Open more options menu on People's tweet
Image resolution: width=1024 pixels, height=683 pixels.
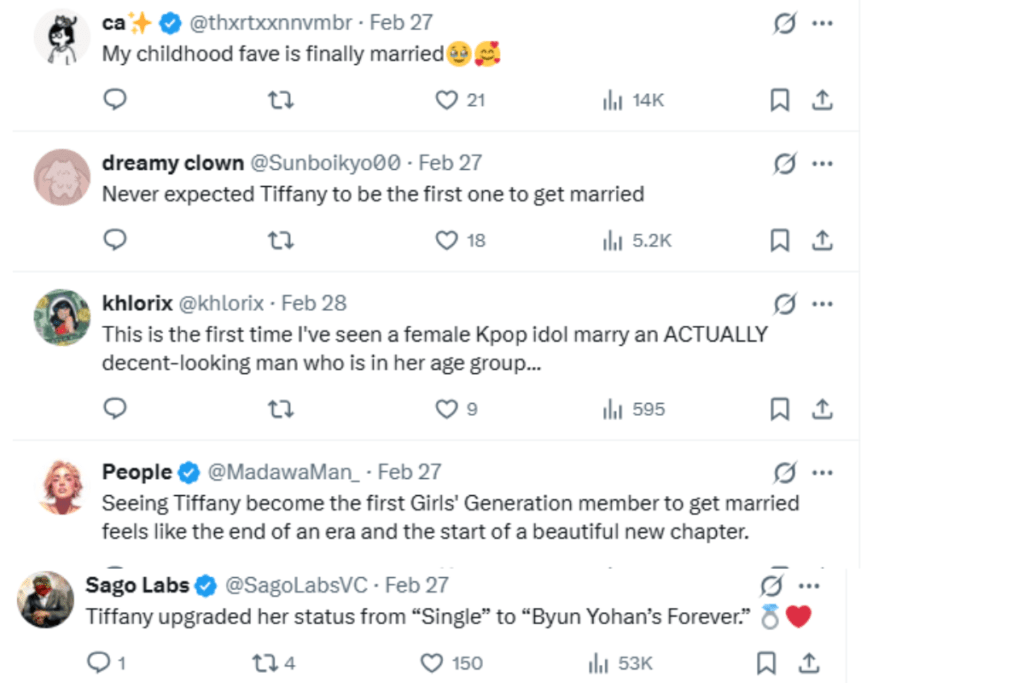823,471
